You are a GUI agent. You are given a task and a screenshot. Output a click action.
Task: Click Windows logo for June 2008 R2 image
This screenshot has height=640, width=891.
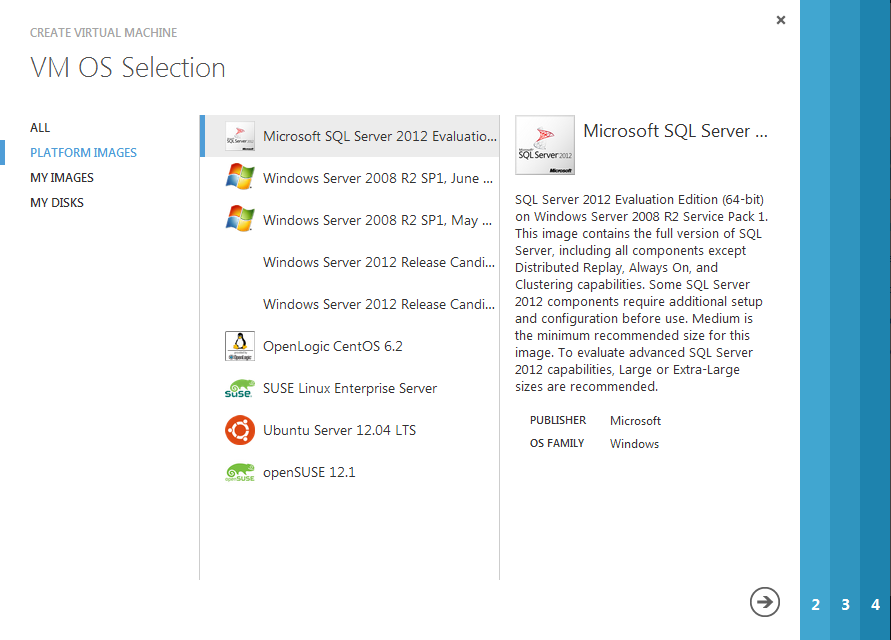click(x=240, y=177)
